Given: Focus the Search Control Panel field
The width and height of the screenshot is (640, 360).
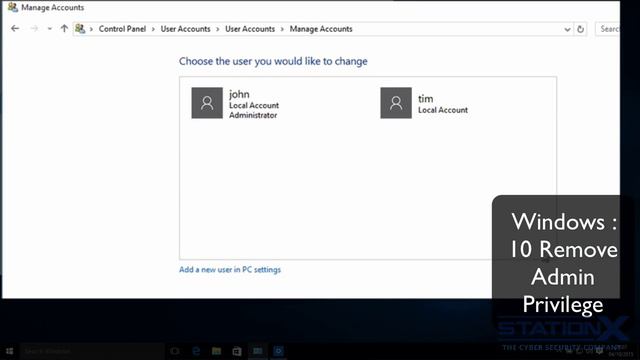Looking at the screenshot, I should pyautogui.click(x=608, y=29).
